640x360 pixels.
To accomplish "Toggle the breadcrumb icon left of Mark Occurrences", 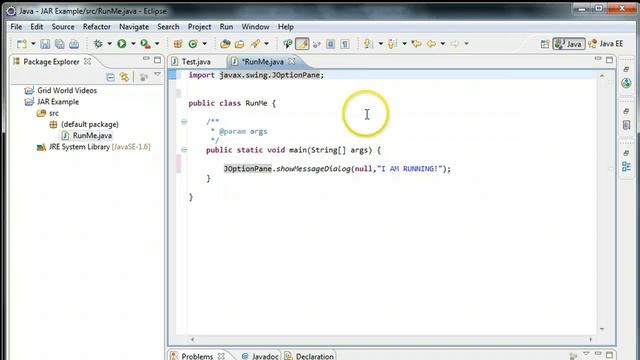I will (x=288, y=44).
